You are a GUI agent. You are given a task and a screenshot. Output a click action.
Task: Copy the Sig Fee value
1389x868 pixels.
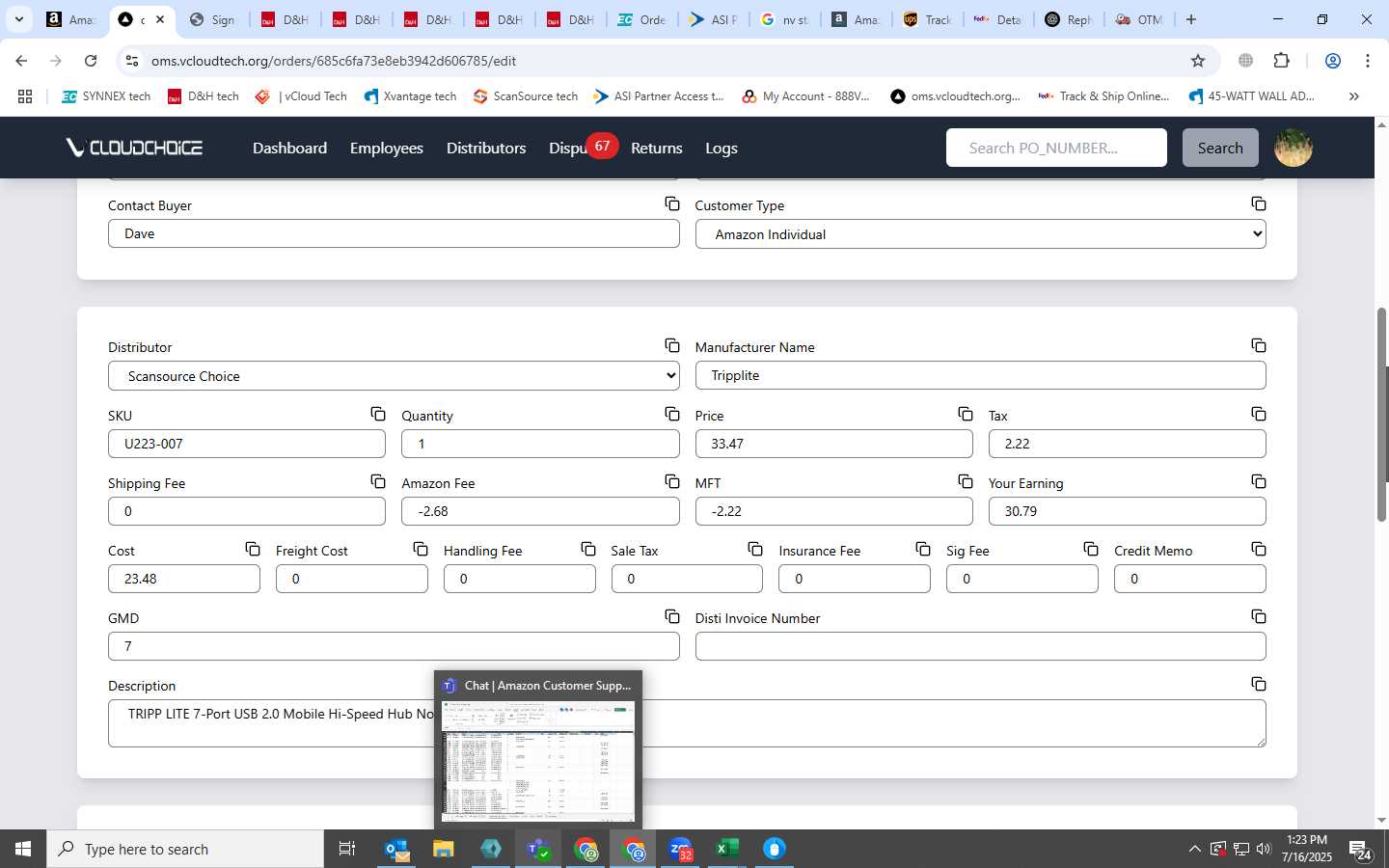point(1091,549)
